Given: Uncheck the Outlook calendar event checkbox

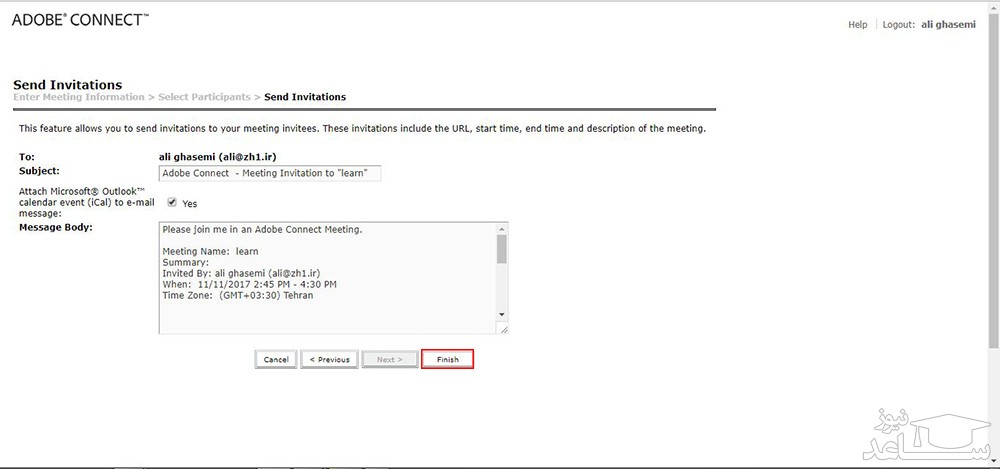Looking at the screenshot, I should click(x=172, y=202).
